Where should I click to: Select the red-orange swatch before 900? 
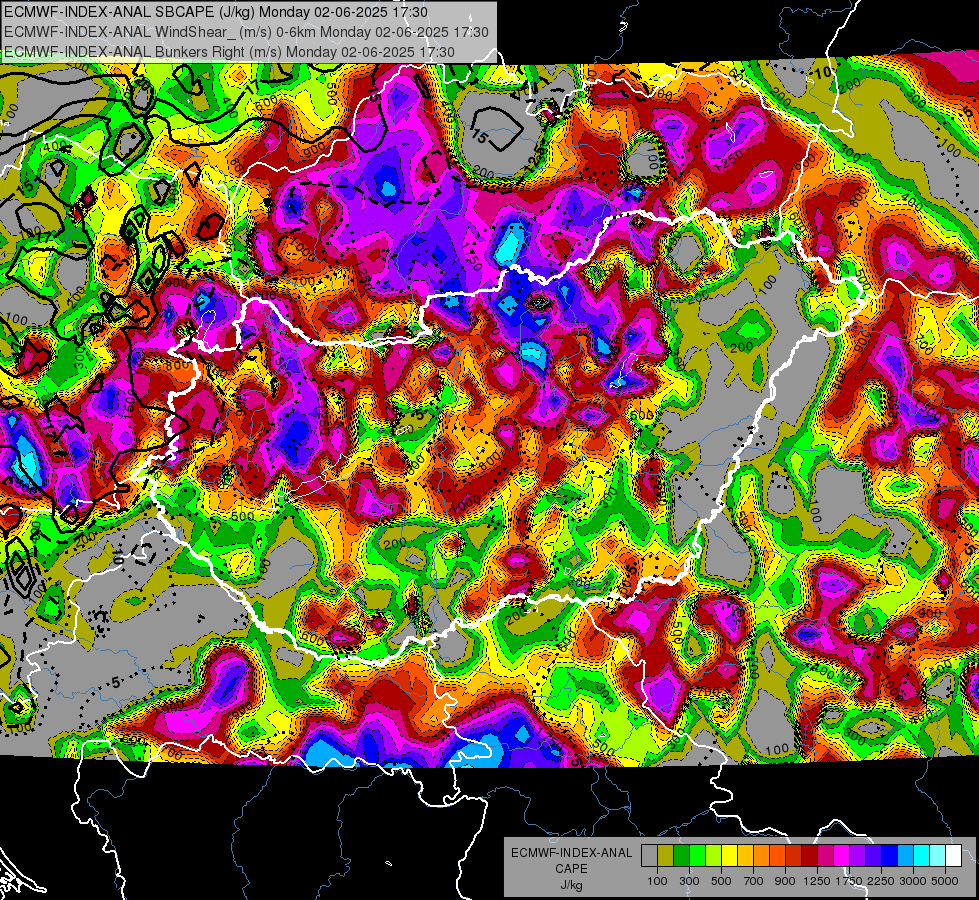pyautogui.click(x=777, y=856)
